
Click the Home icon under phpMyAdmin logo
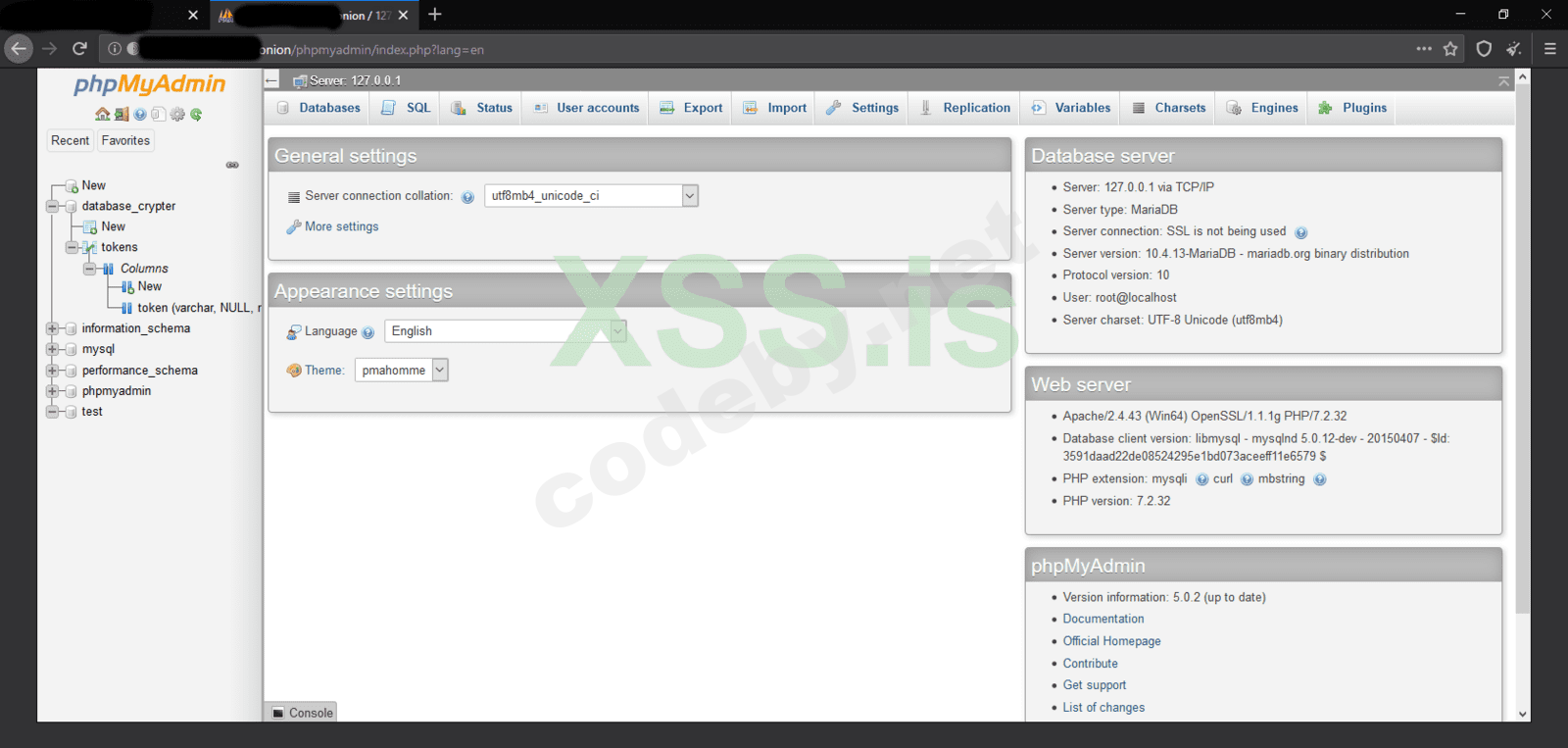pos(102,115)
